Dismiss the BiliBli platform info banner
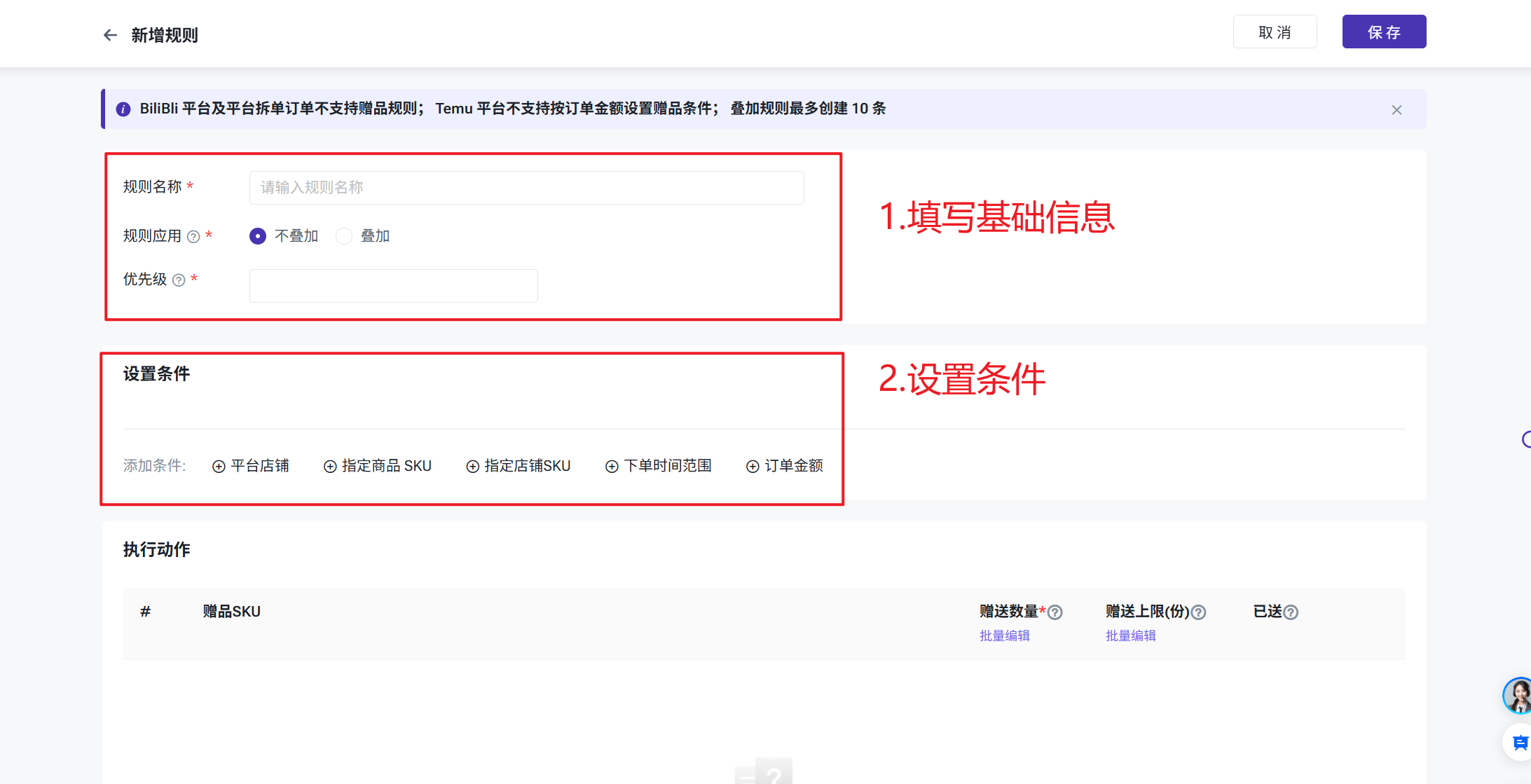 click(x=1396, y=110)
